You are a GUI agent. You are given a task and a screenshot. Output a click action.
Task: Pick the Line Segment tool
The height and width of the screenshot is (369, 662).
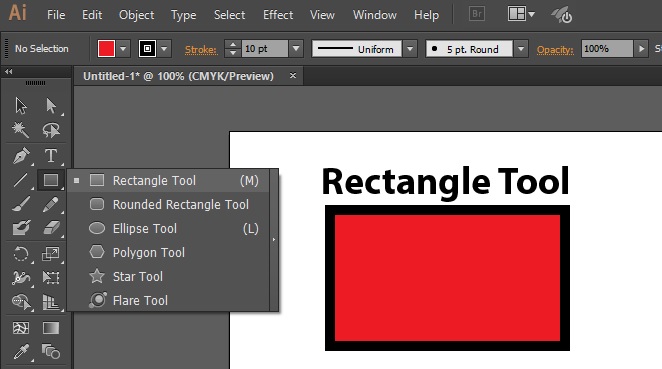tap(20, 180)
